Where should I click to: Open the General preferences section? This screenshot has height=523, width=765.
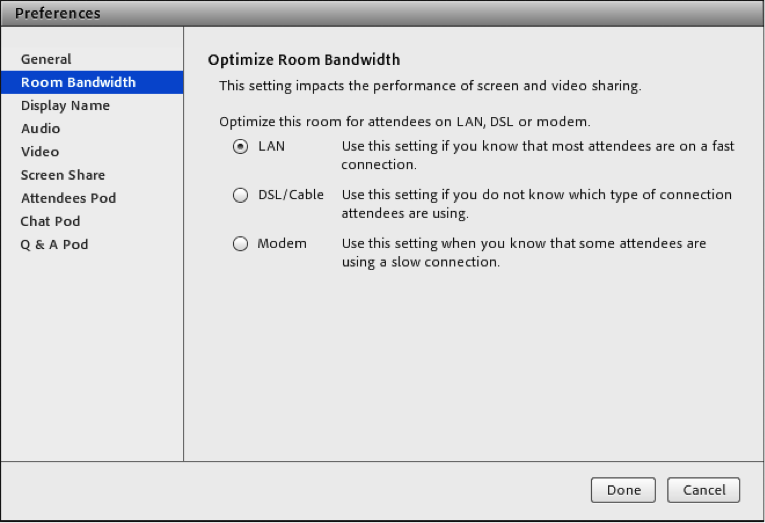pyautogui.click(x=46, y=59)
